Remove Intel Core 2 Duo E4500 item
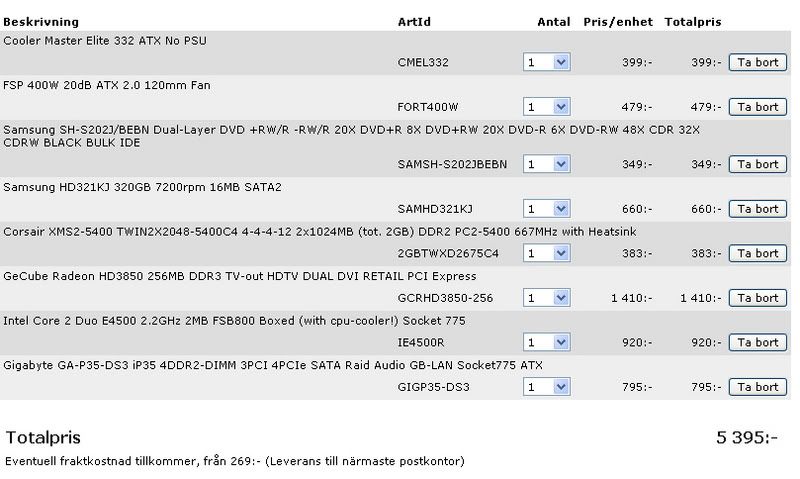 pyautogui.click(x=757, y=342)
